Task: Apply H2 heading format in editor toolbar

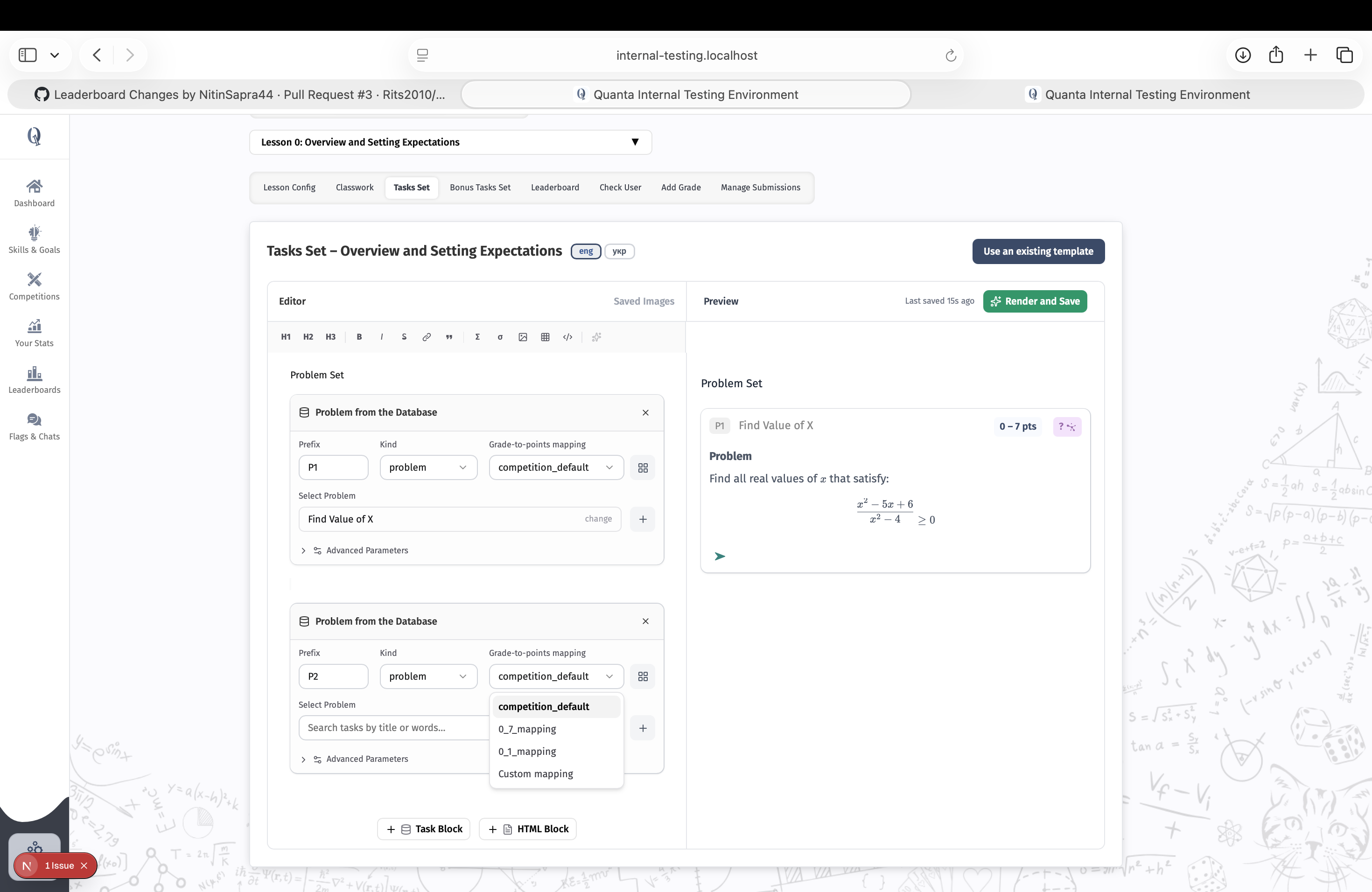Action: click(x=308, y=337)
